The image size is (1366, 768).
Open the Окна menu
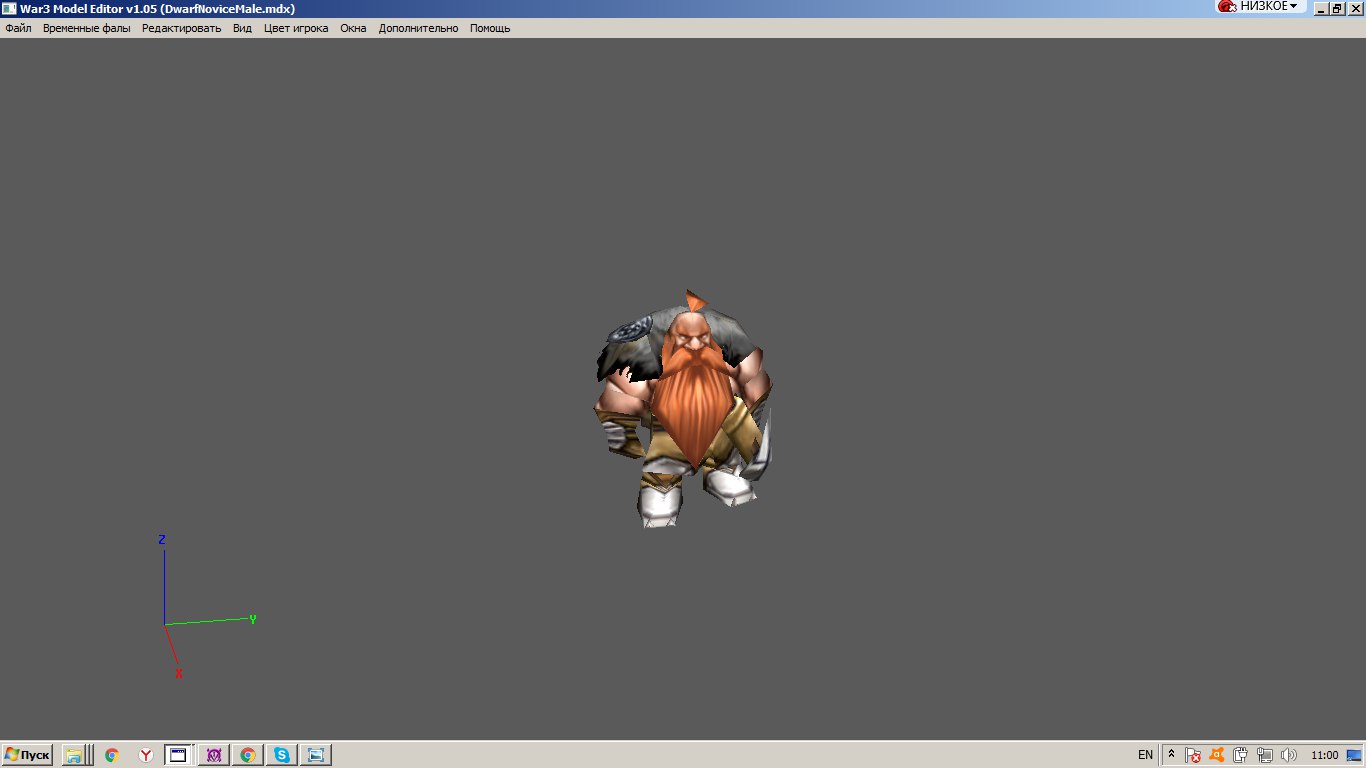353,28
